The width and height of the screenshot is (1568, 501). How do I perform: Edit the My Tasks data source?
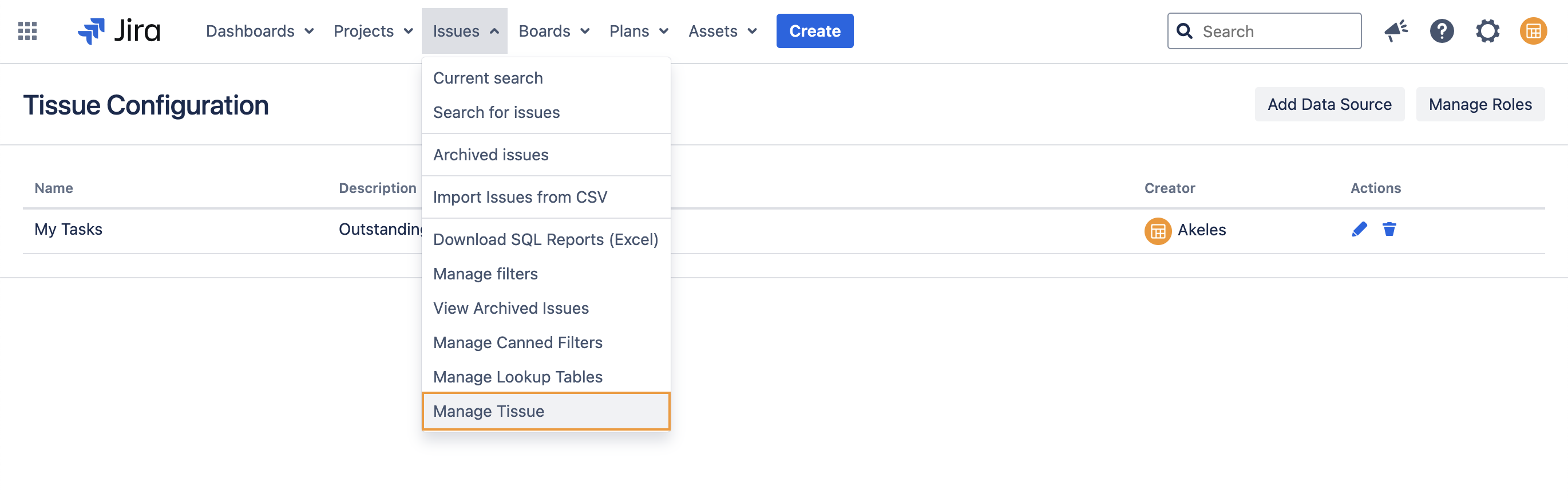click(1359, 230)
